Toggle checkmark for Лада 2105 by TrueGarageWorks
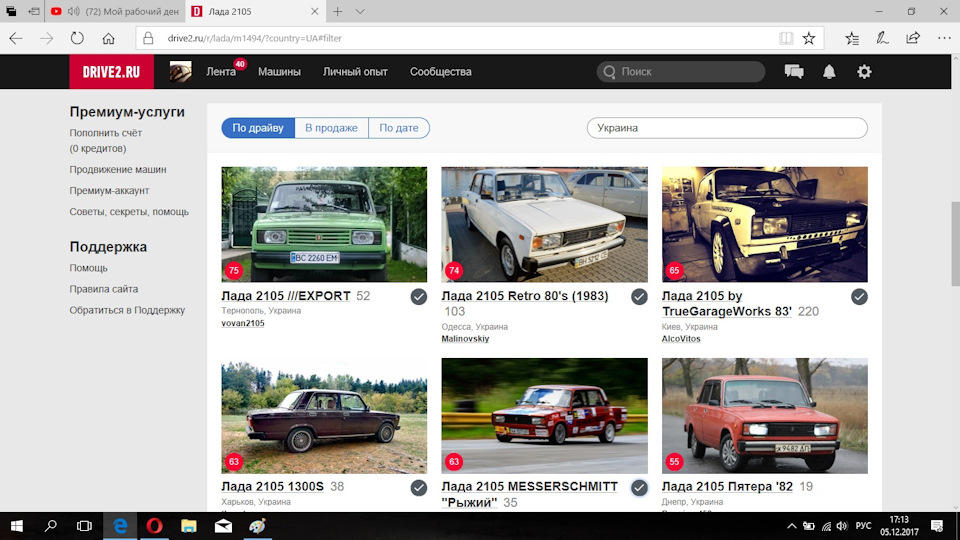Screen dimensions: 960x540 pos(859,297)
